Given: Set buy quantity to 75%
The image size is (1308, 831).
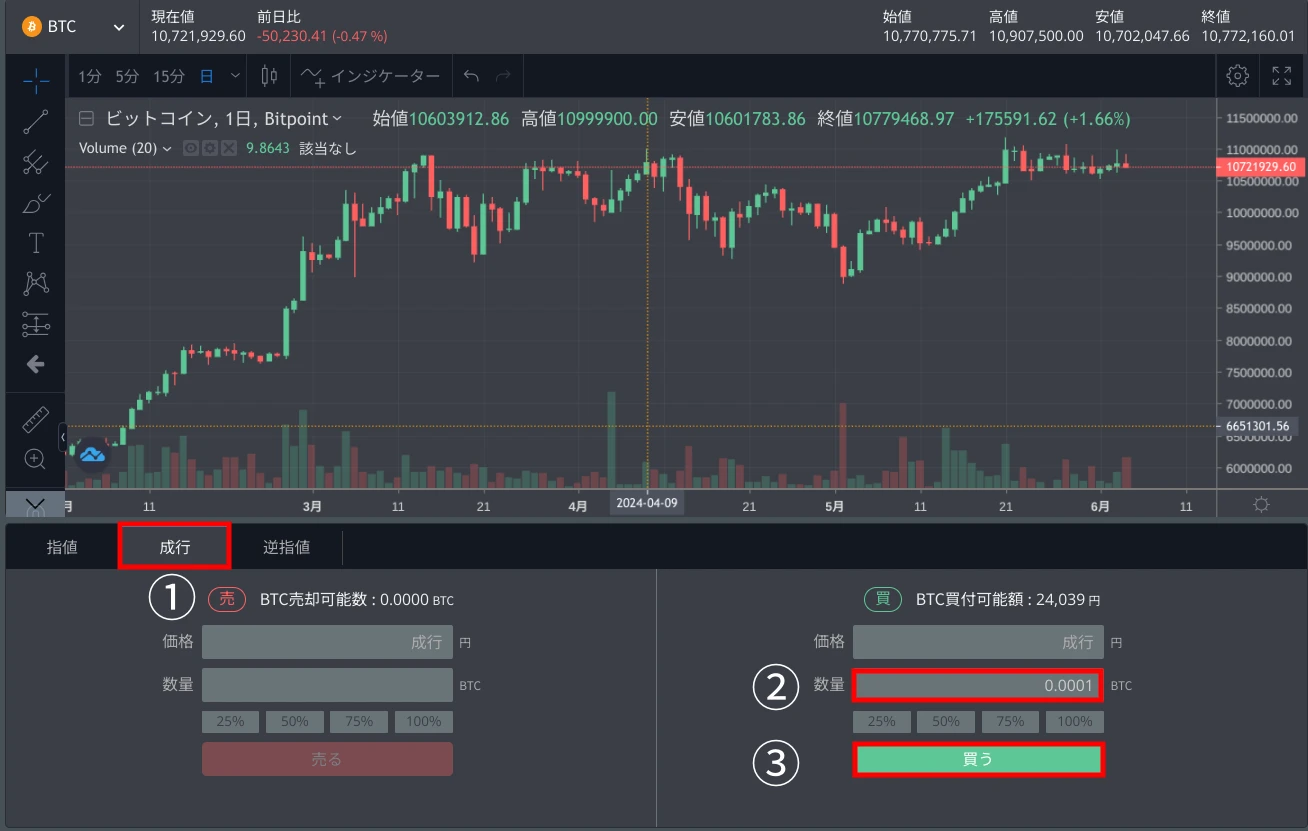Looking at the screenshot, I should pyautogui.click(x=1010, y=721).
